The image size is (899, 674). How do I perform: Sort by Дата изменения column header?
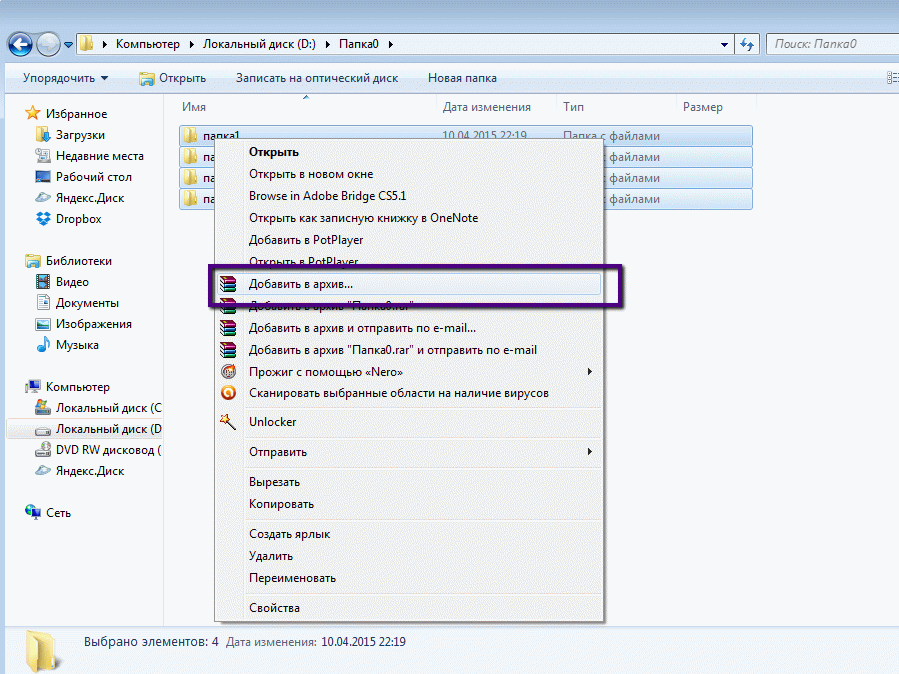tap(487, 107)
